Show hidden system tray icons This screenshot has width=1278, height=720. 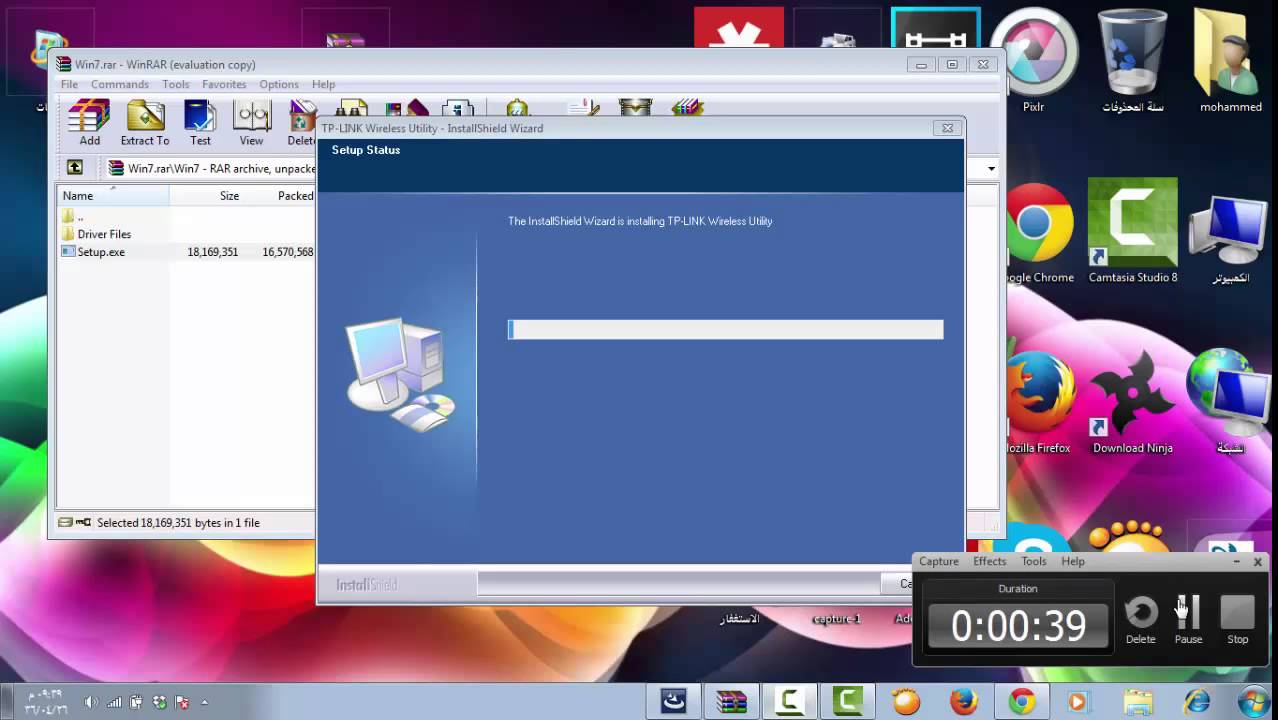pos(204,702)
